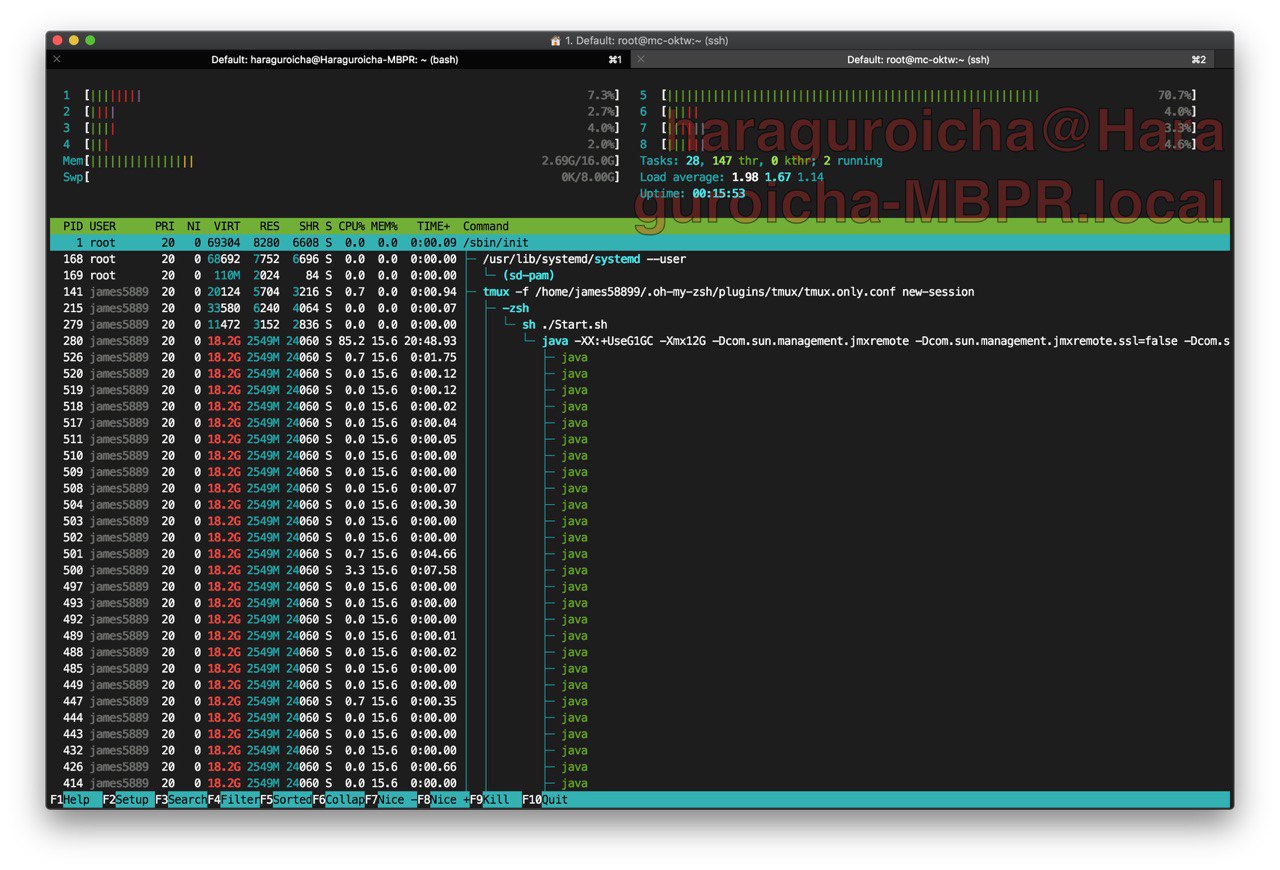Sort by the TIME+ column header

[434, 227]
